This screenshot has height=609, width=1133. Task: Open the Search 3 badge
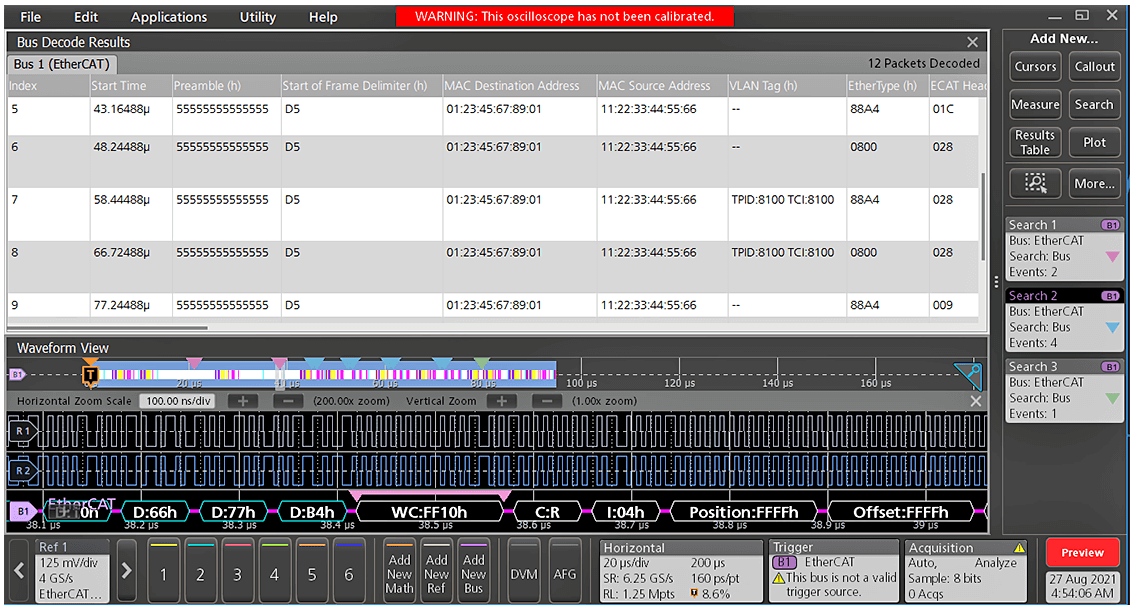point(1064,390)
